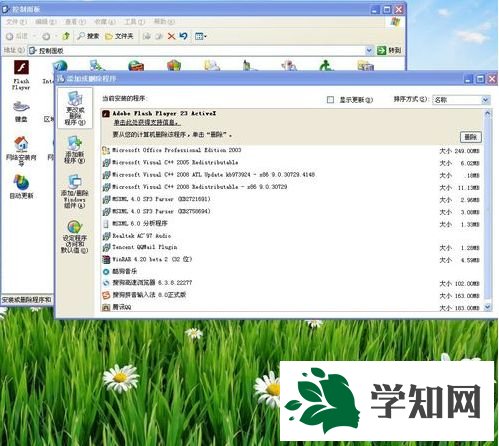This screenshot has height=446, width=499.
Task: Select 酷狗音乐 program entry
Action: pyautogui.click(x=291, y=271)
